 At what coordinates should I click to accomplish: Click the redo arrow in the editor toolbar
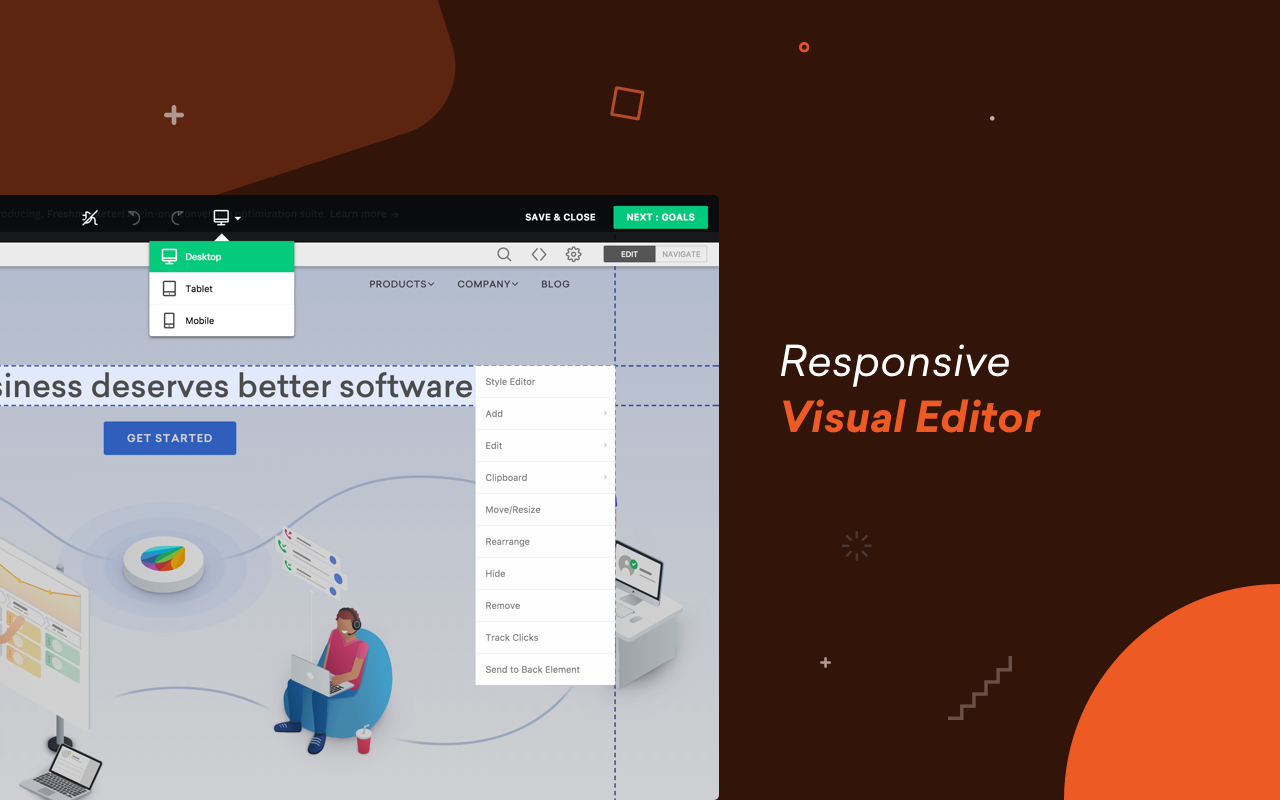tap(178, 217)
